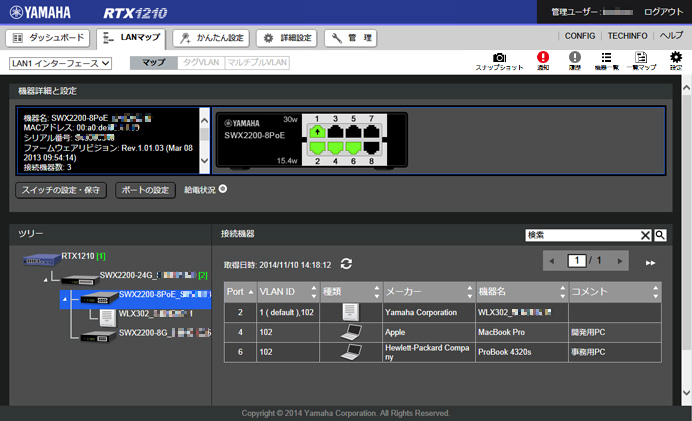Click the page number input field
The height and width of the screenshot is (421, 692).
[576, 260]
